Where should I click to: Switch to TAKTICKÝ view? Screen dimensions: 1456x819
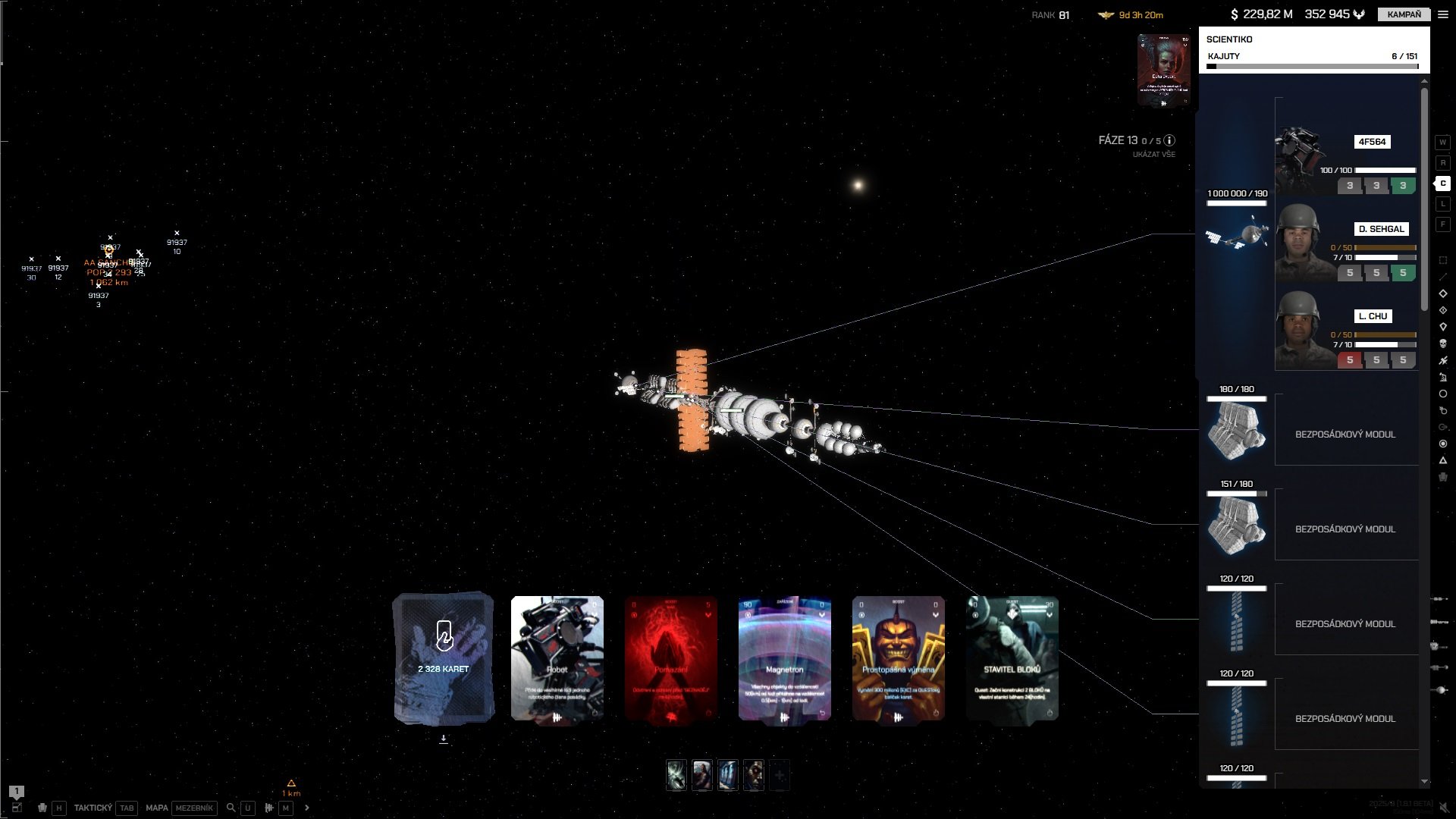[x=93, y=808]
